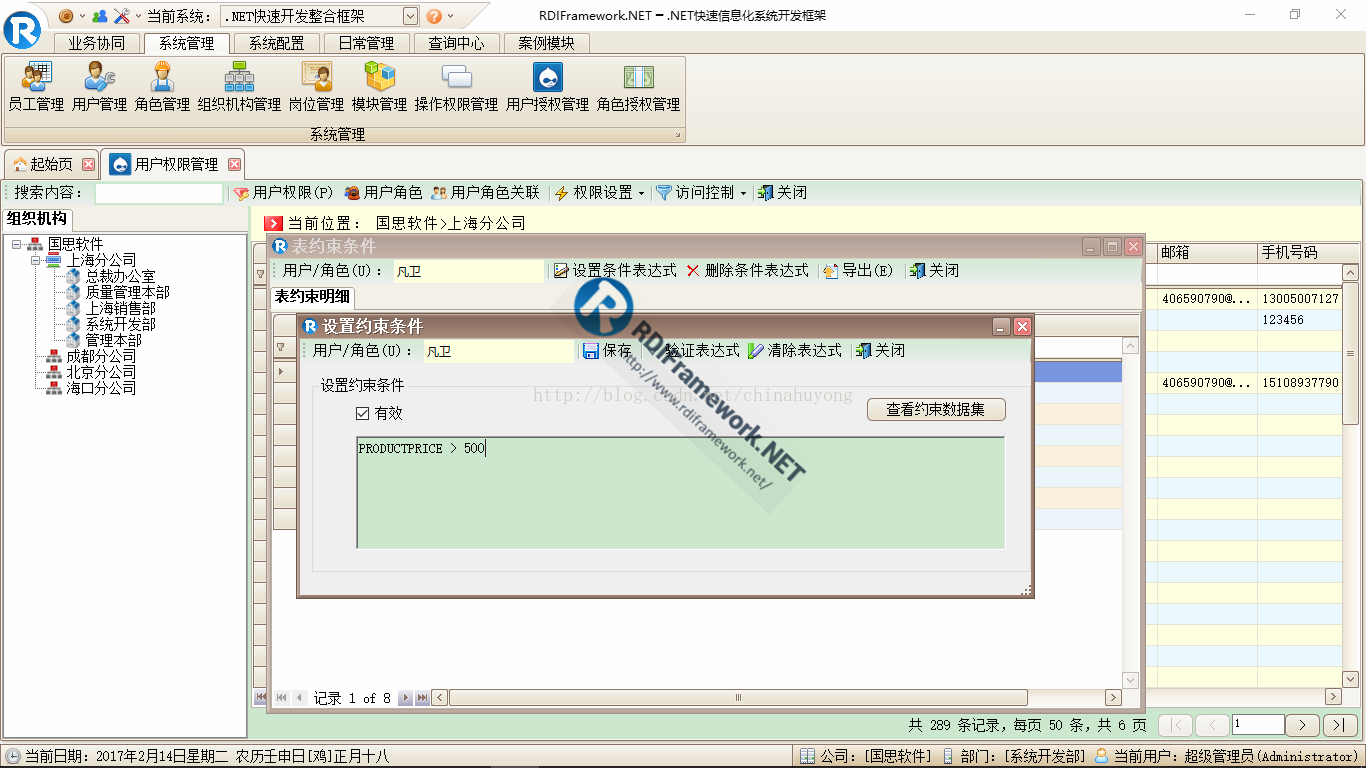Viewport: 1366px width, 768px height.
Task: Switch to the 查询中心 ribbon tab
Action: (456, 43)
